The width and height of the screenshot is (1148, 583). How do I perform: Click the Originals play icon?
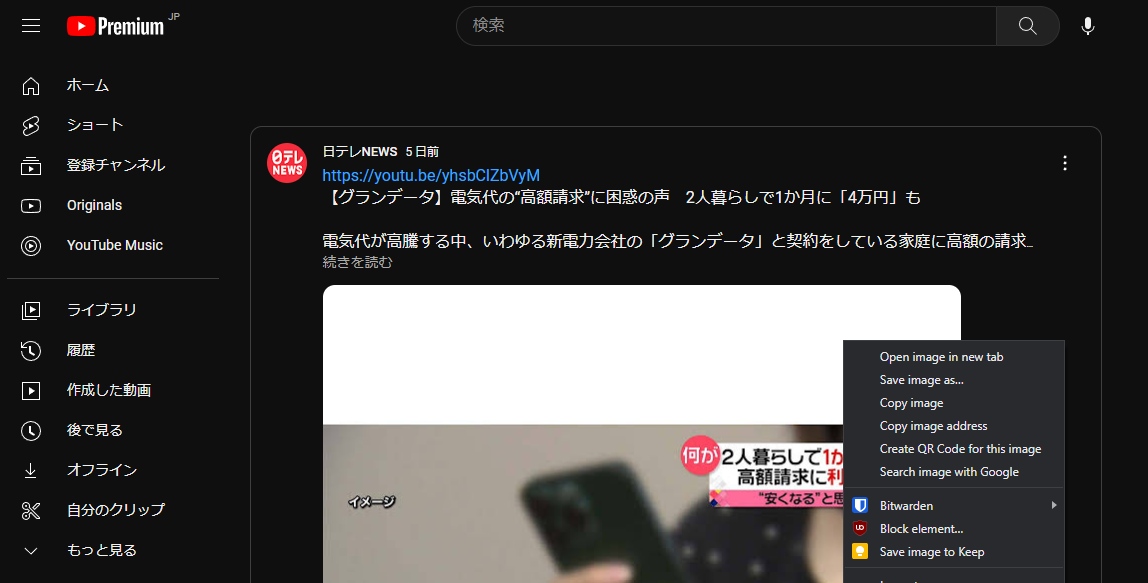point(31,206)
